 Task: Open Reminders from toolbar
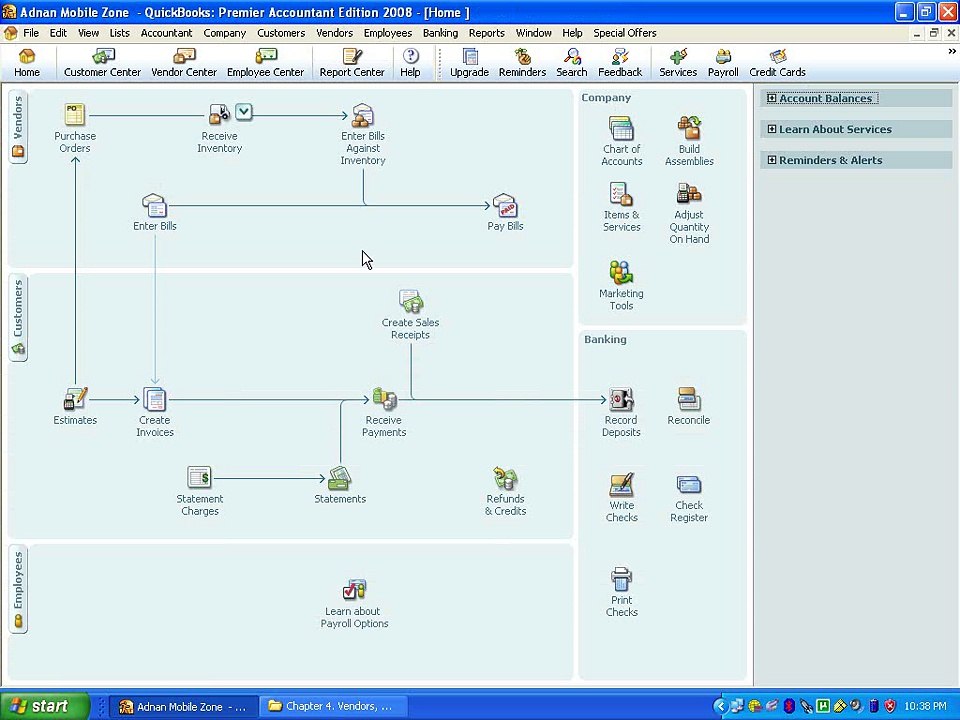click(522, 63)
